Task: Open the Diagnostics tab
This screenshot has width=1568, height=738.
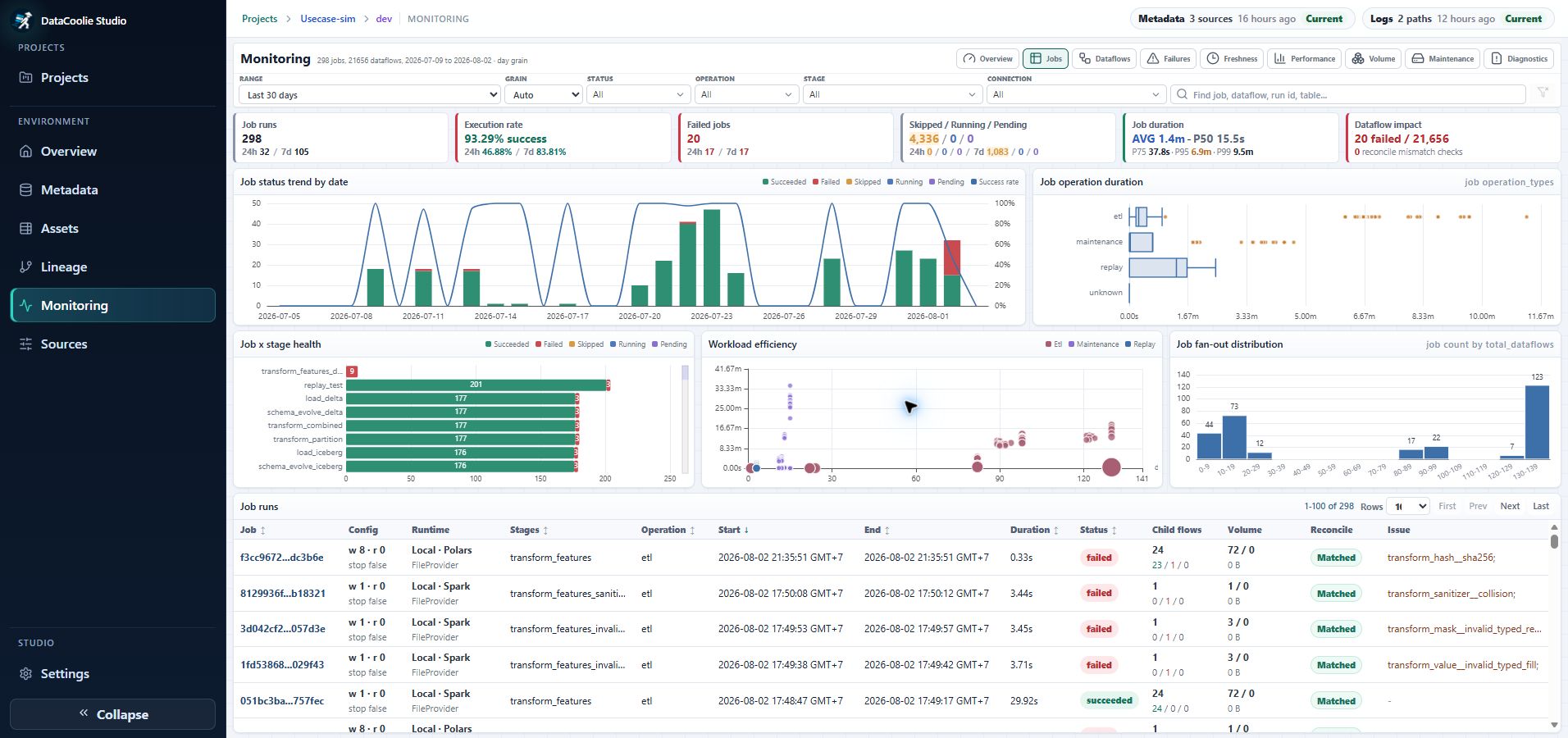Action: coord(1519,59)
